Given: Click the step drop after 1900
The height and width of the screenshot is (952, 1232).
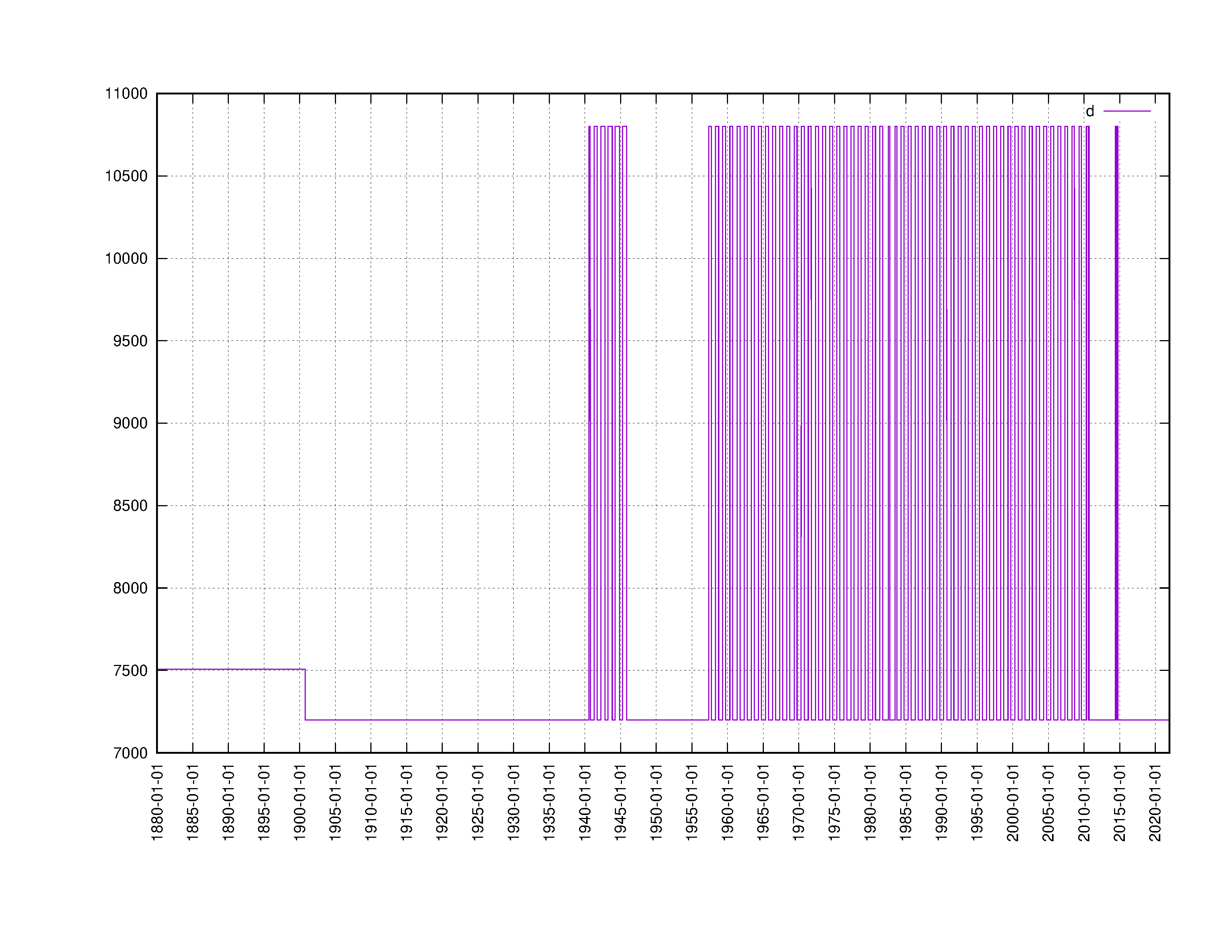Looking at the screenshot, I should pyautogui.click(x=305, y=695).
